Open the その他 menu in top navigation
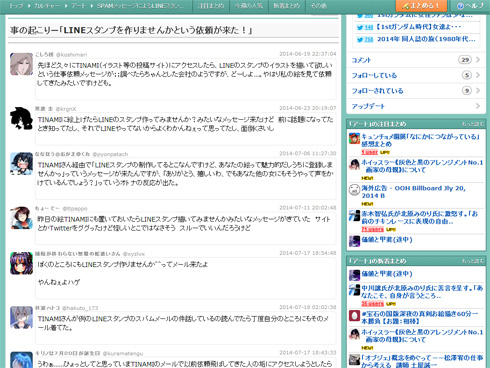 click(318, 6)
